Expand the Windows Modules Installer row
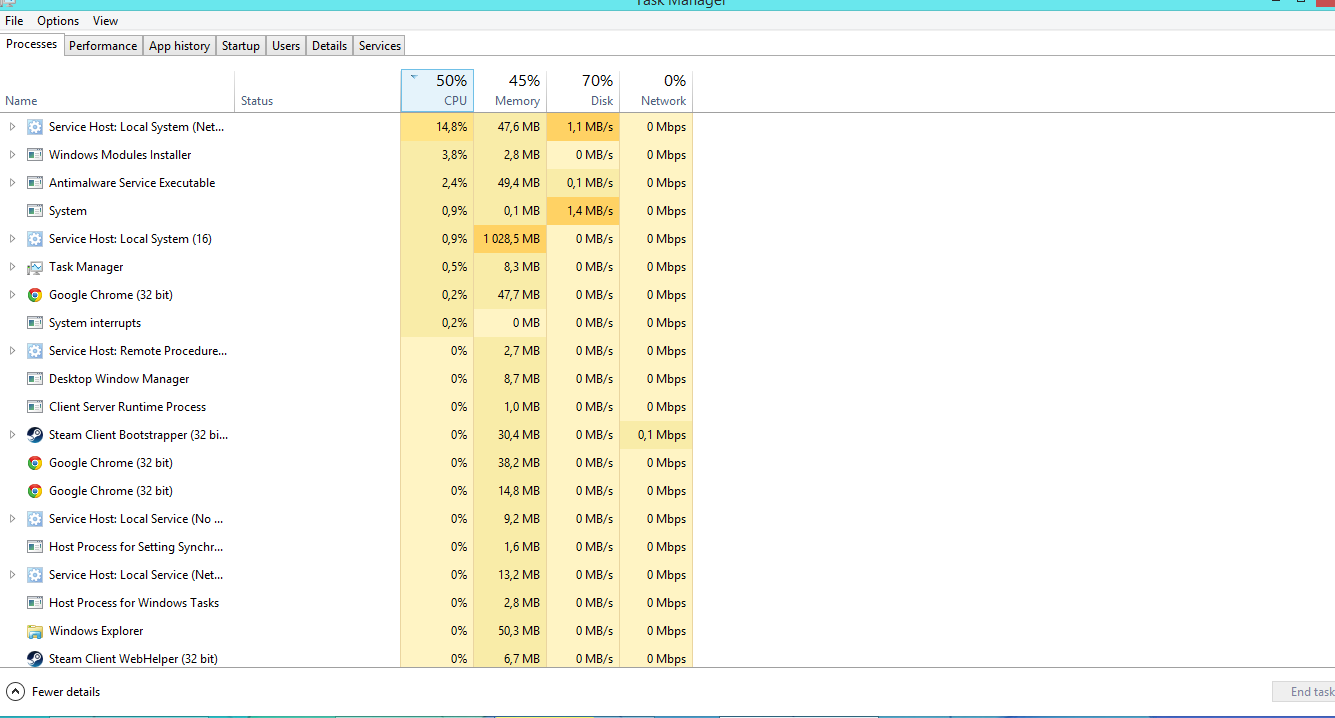The width and height of the screenshot is (1335, 718). (12, 155)
